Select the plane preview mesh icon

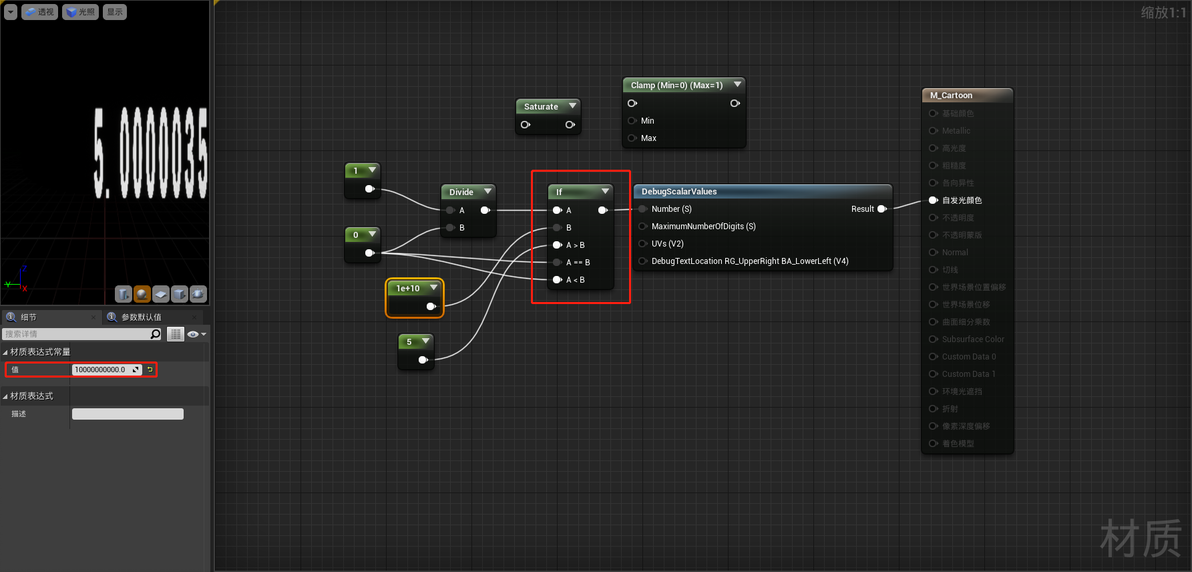pos(160,294)
